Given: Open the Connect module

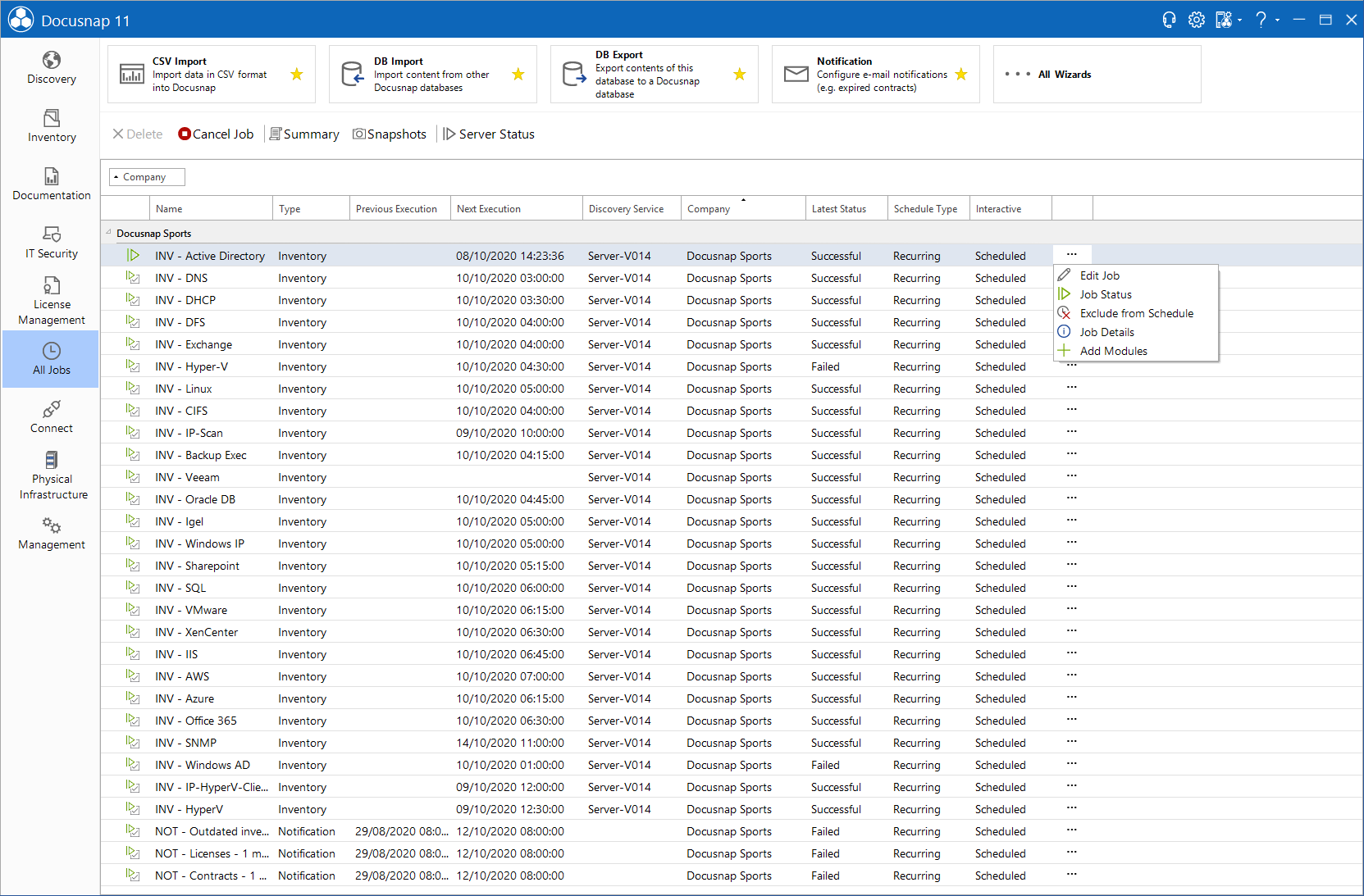Looking at the screenshot, I should 51,417.
